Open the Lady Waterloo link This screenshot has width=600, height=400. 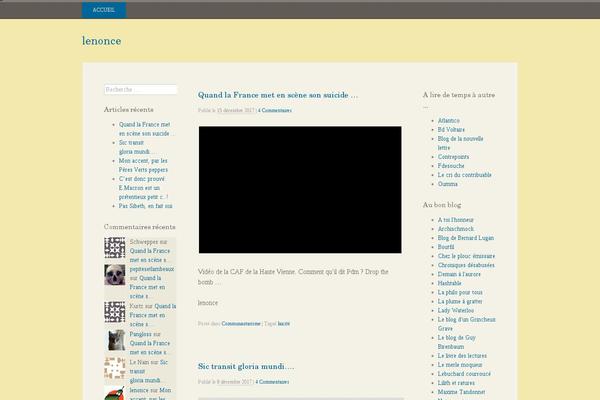click(456, 310)
